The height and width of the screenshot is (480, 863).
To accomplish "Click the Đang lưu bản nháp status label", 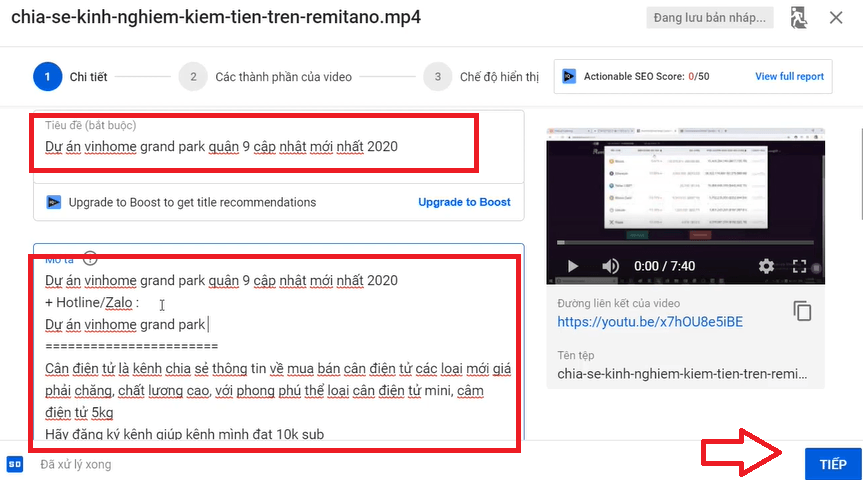I will [709, 18].
